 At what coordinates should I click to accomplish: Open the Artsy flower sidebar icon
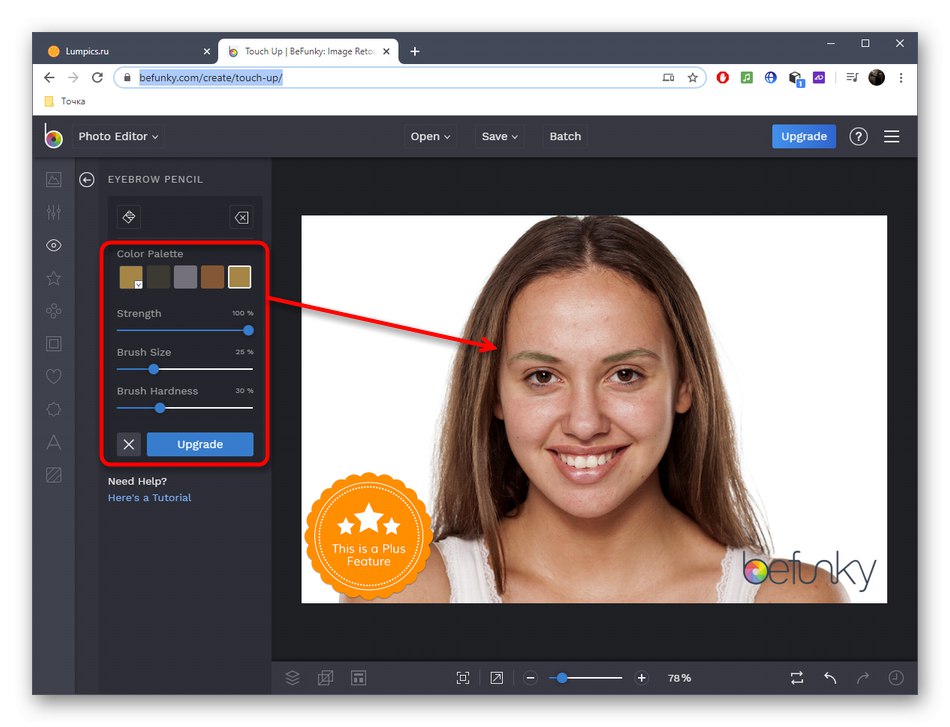tap(53, 311)
